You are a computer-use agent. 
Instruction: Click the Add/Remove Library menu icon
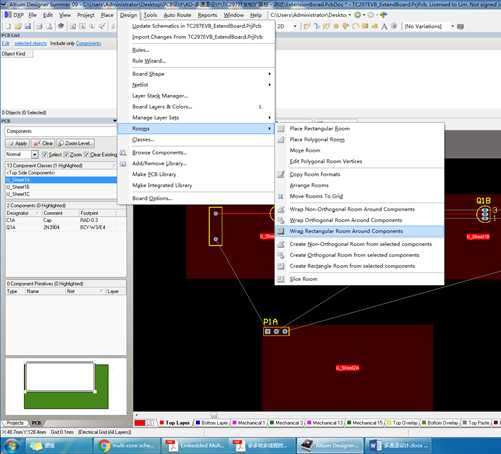123,164
